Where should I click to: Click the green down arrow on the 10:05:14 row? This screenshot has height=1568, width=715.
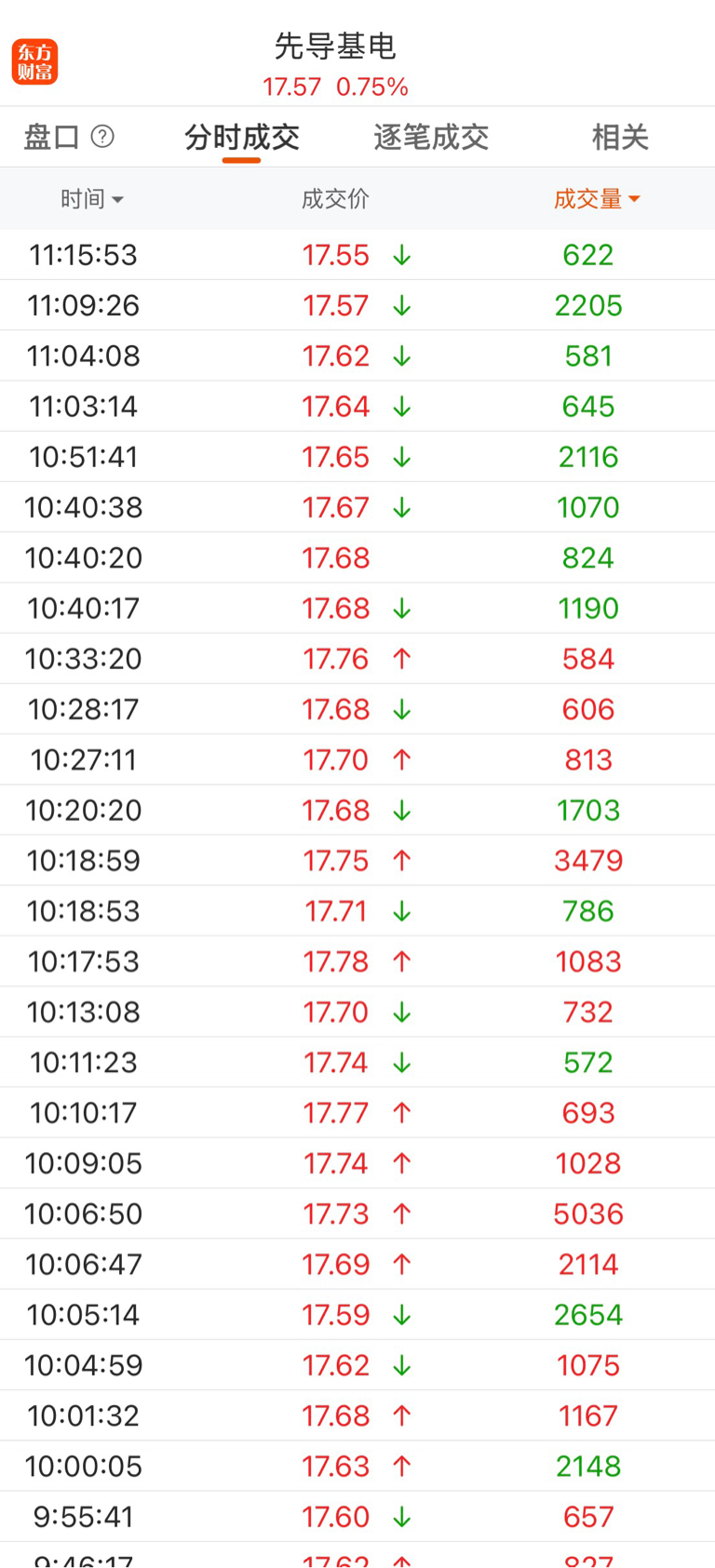[401, 1315]
